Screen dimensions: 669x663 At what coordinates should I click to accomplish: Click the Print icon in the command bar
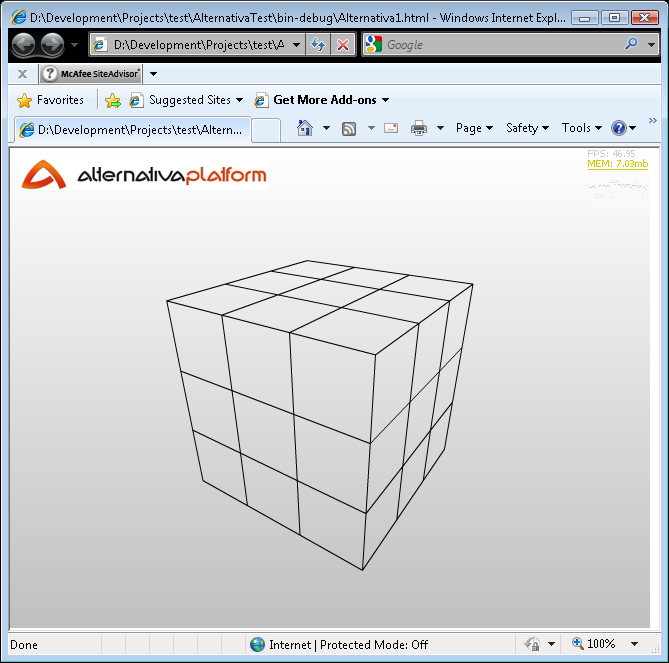419,128
